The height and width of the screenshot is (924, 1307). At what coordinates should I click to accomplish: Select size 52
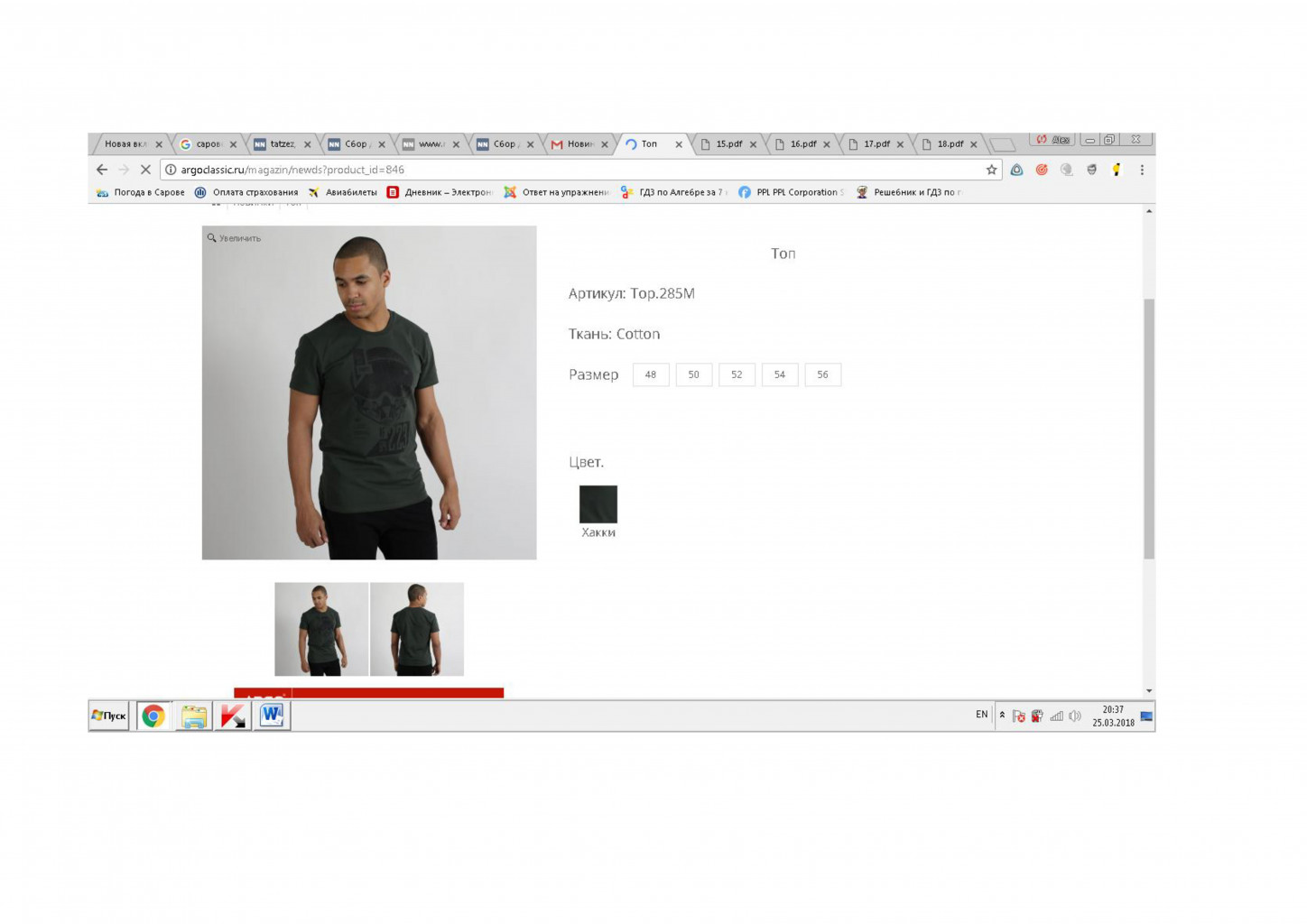click(737, 374)
